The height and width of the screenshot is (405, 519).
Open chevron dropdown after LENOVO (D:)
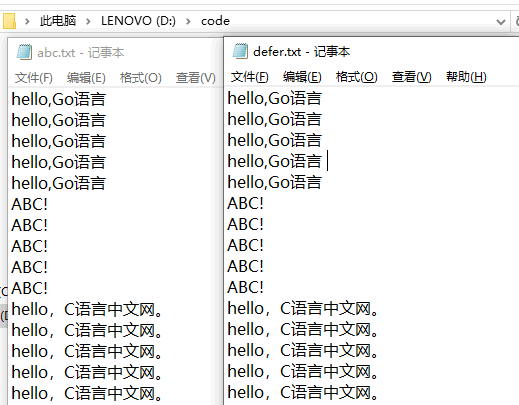pos(188,22)
